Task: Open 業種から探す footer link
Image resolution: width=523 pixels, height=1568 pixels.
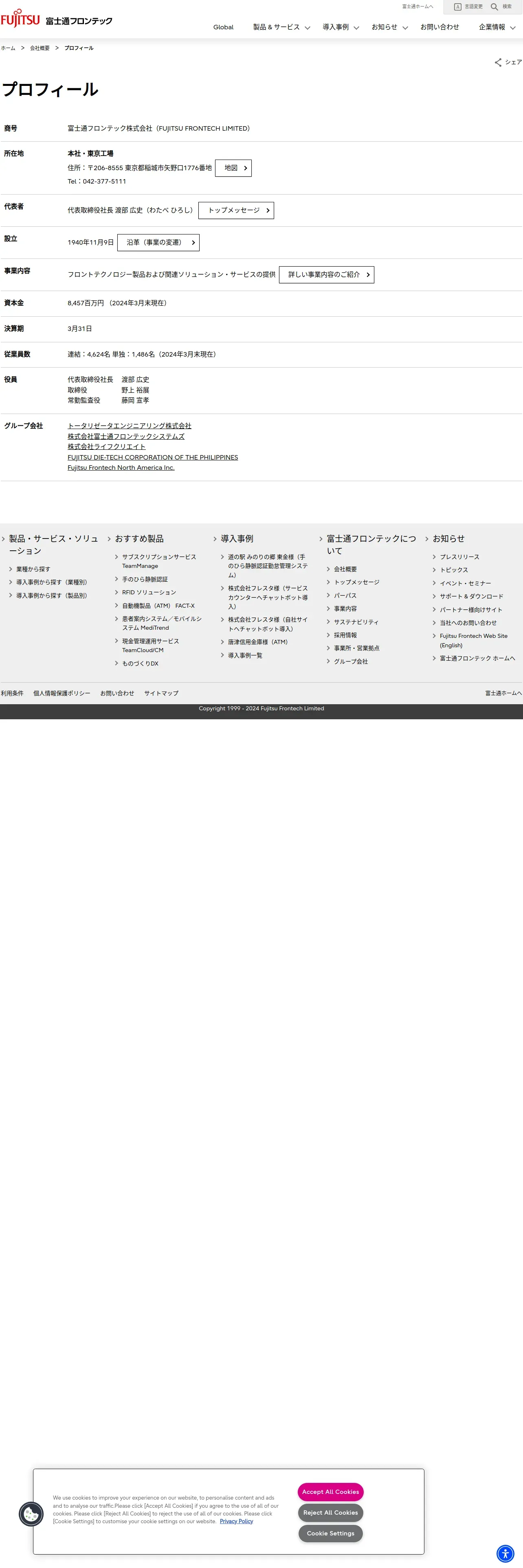Action: pyautogui.click(x=33, y=569)
